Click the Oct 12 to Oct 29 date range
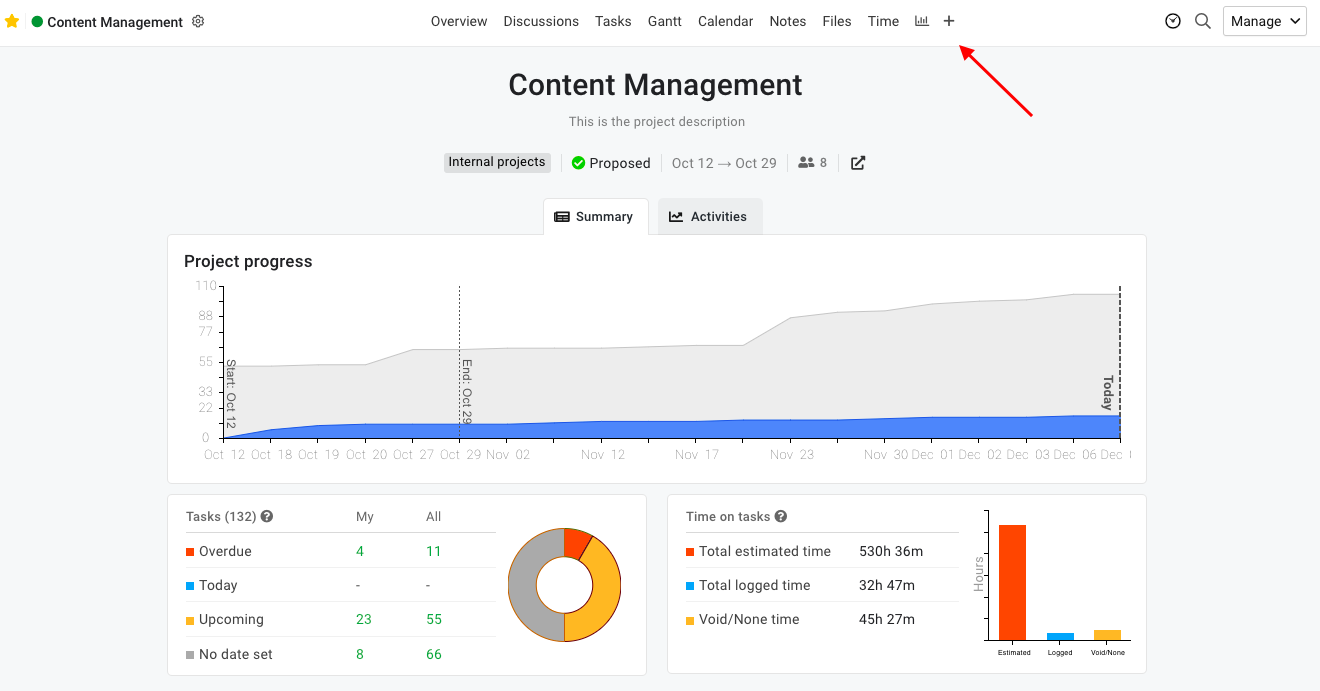This screenshot has width=1320, height=691. [723, 162]
